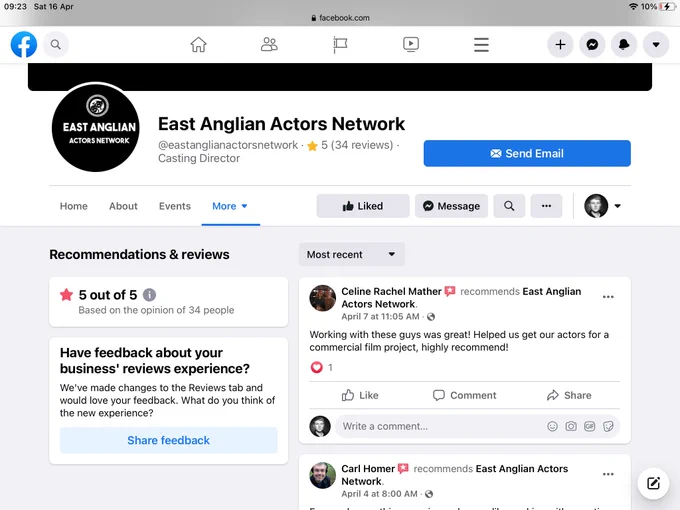Share Celine Rachel Mather's review
The width and height of the screenshot is (680, 510).
point(569,395)
